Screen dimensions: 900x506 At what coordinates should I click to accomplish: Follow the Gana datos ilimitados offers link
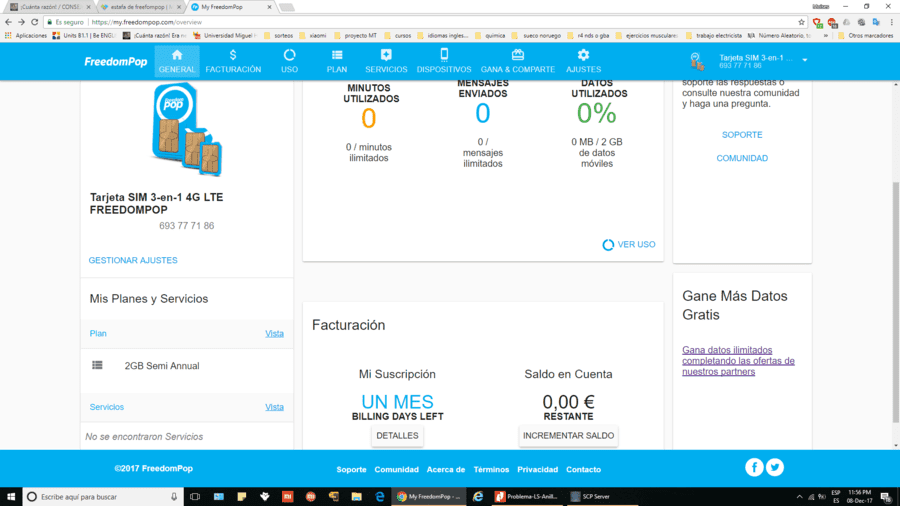tap(738, 361)
